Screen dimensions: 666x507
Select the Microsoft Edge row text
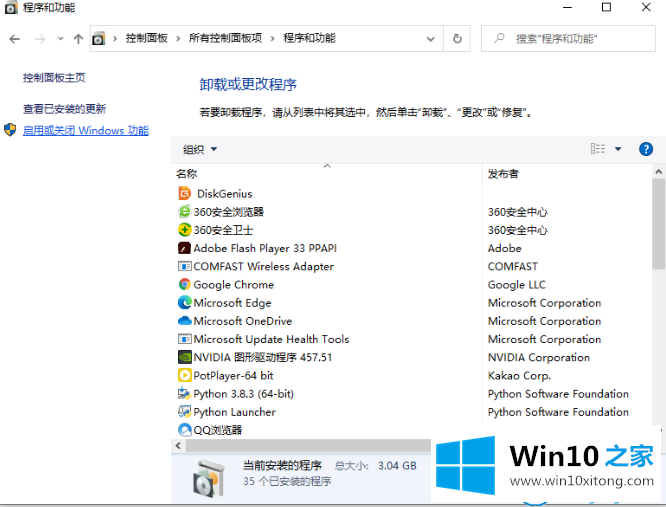coord(232,303)
